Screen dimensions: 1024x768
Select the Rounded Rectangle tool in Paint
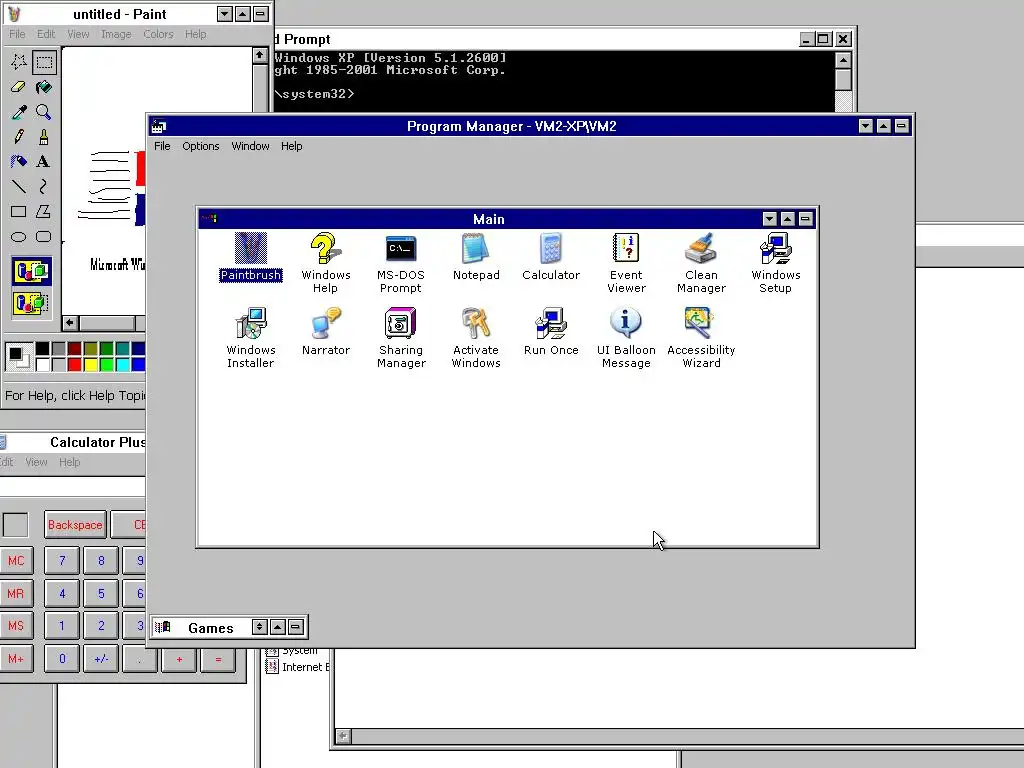pyautogui.click(x=44, y=236)
